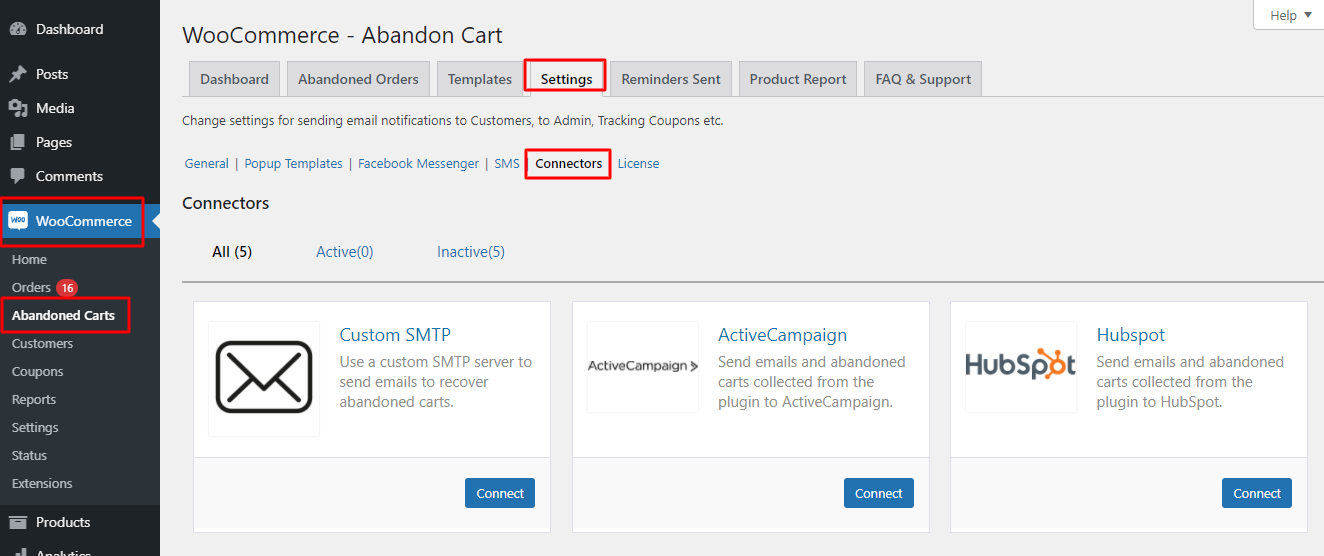The height and width of the screenshot is (556, 1324).
Task: Click the Products box icon
Action: [x=17, y=522]
